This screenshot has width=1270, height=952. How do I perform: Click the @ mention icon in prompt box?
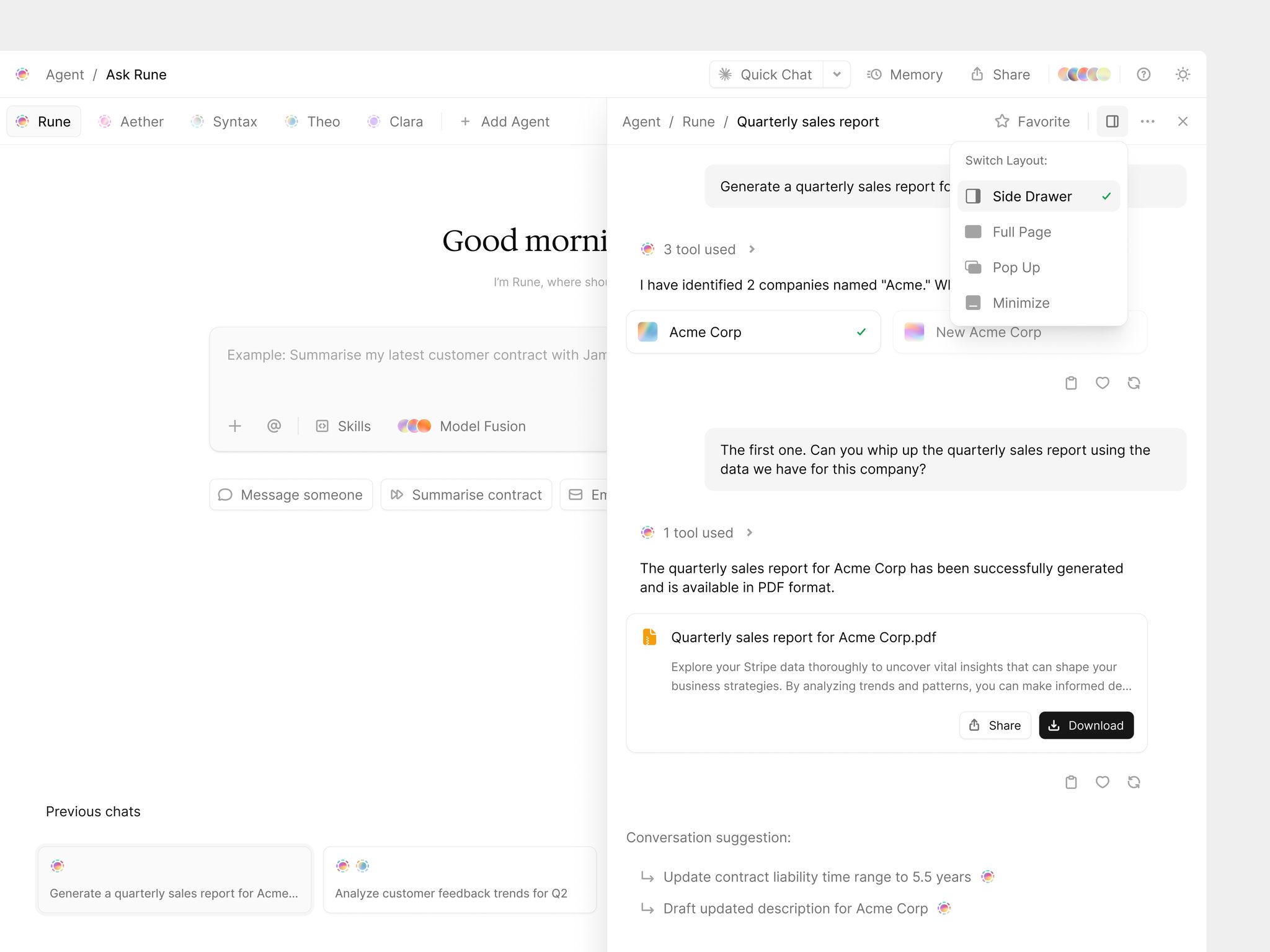274,426
